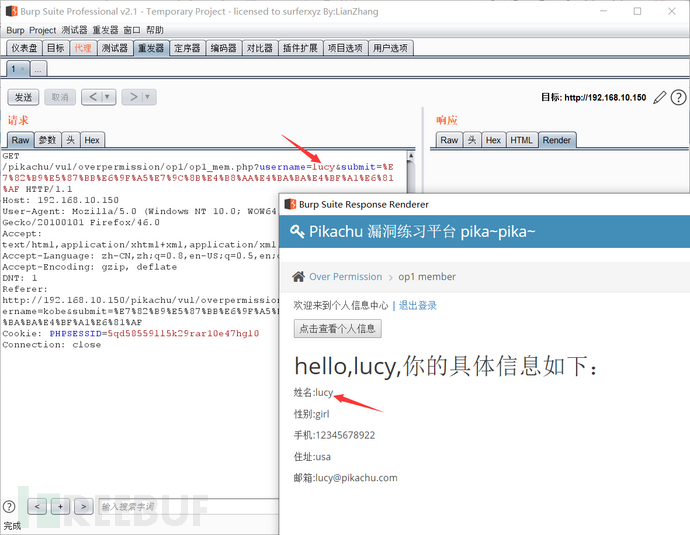Select response Raw tab
The image size is (690, 535).
pos(449,140)
